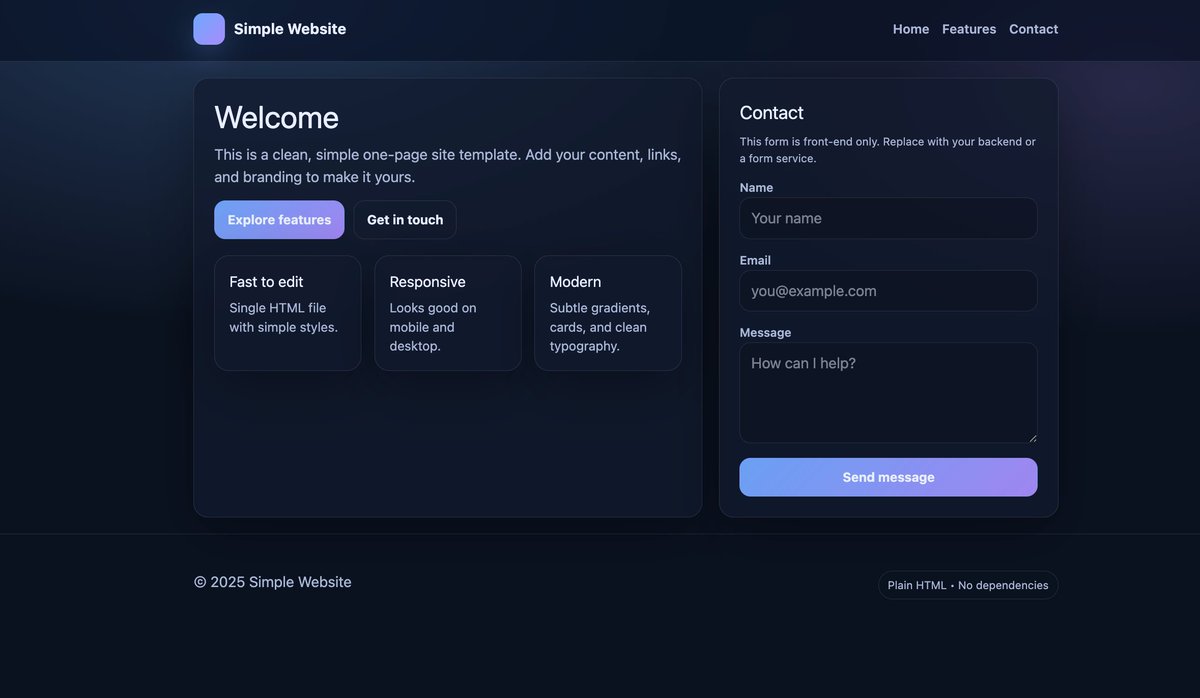Go to Features in the navigation
The width and height of the screenshot is (1200, 698).
tap(969, 29)
